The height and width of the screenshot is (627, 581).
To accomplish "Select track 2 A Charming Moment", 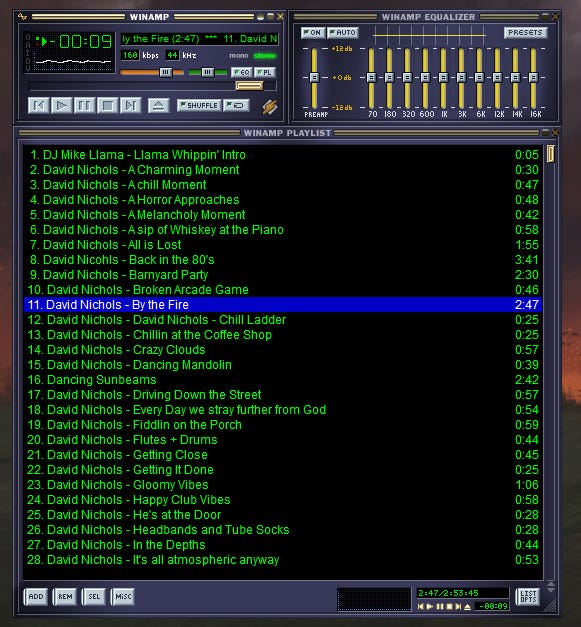I will coord(283,170).
